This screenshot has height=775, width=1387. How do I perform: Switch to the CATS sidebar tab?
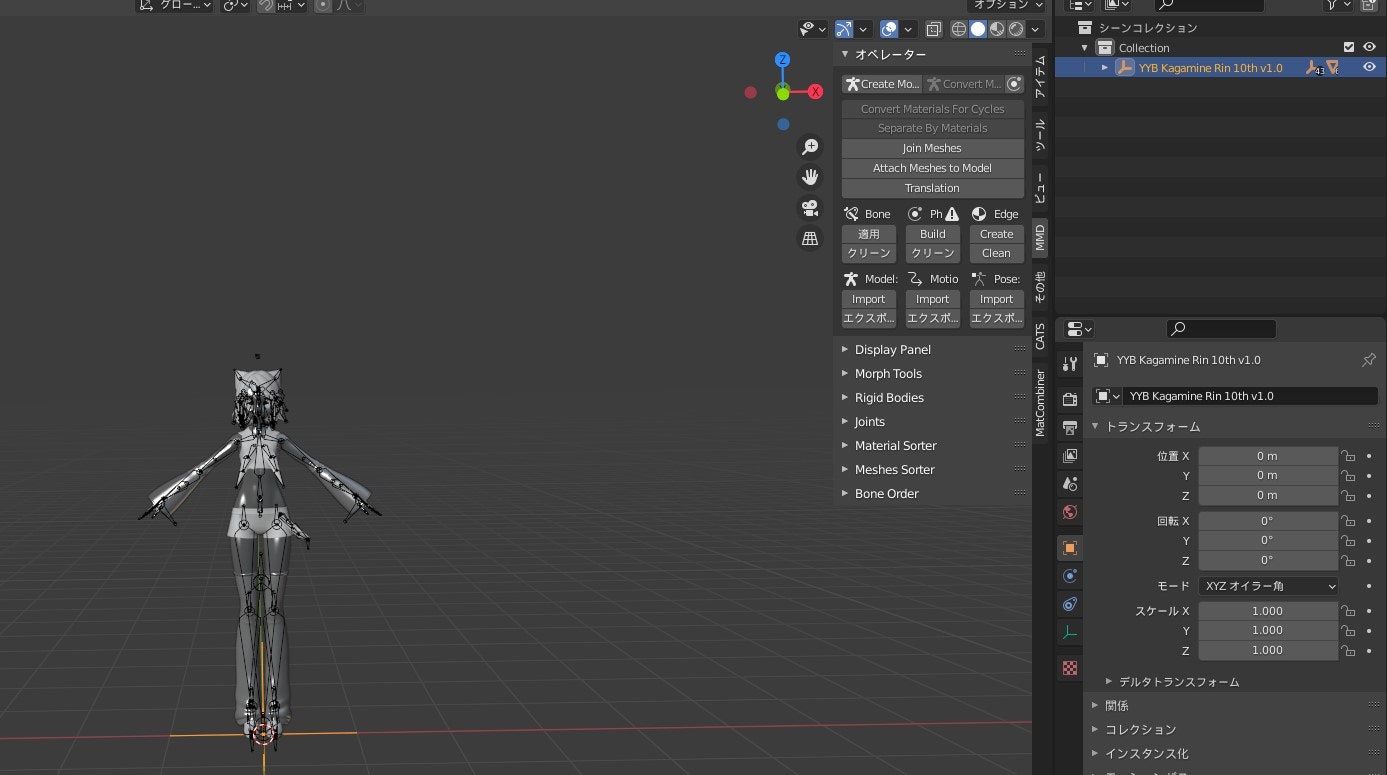1040,335
